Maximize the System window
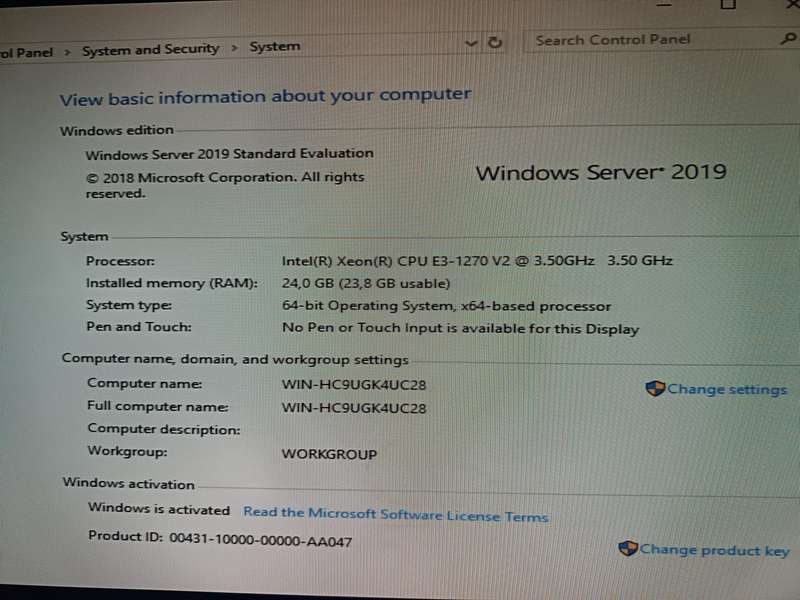Screen dimensions: 800x600 click(728, 5)
